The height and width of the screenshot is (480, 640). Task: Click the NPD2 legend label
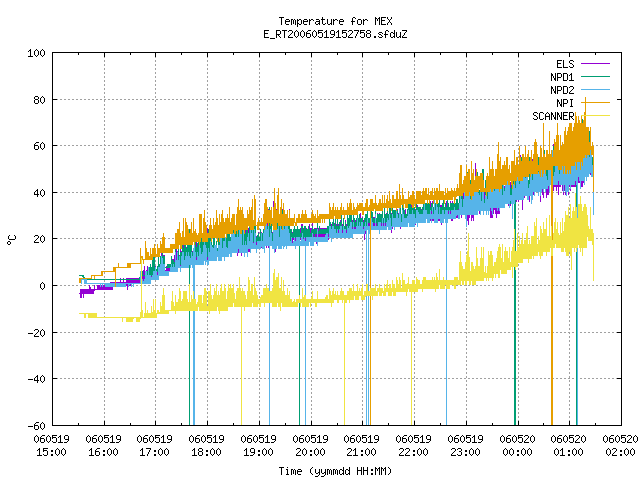pyautogui.click(x=562, y=90)
